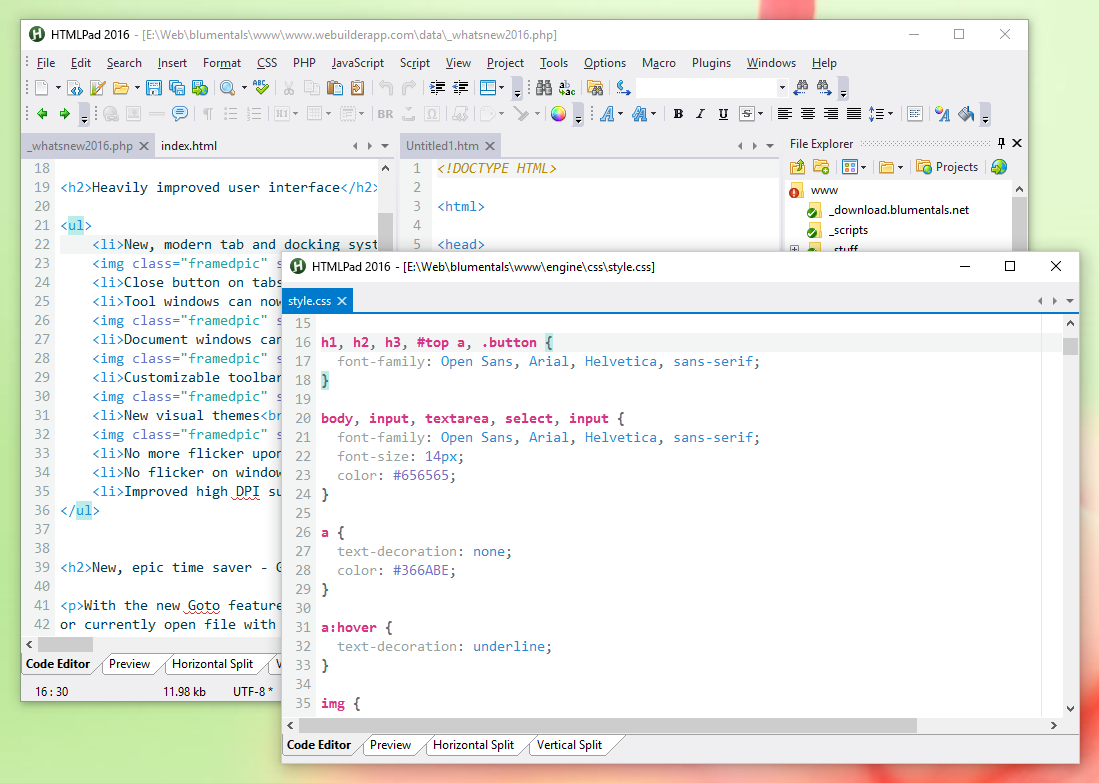Select the www root folder in File Explorer
Viewport: 1099px width, 783px height.
tap(824, 190)
